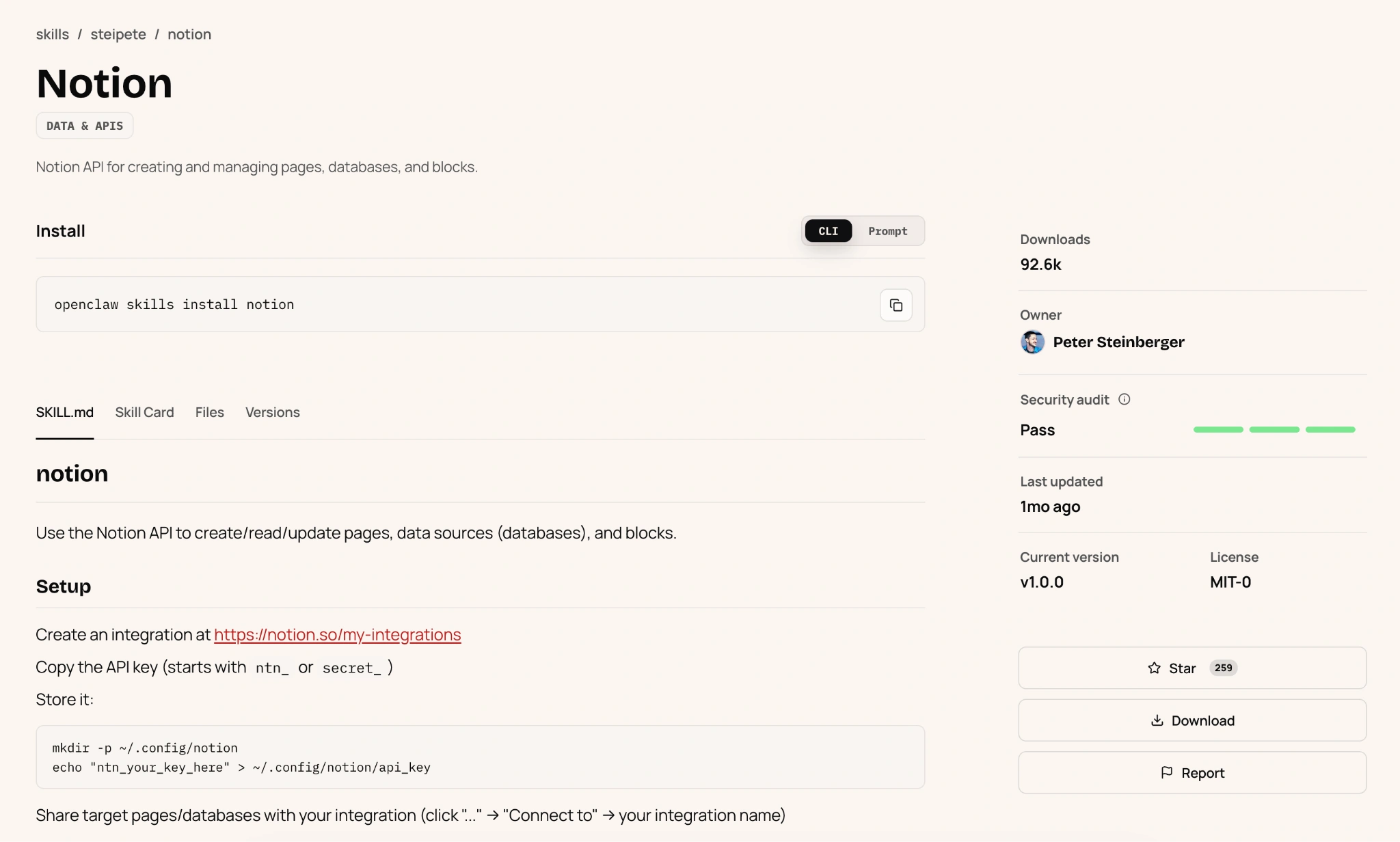Download the Notion skill
Image resolution: width=1400 pixels, height=842 pixels.
[1192, 720]
